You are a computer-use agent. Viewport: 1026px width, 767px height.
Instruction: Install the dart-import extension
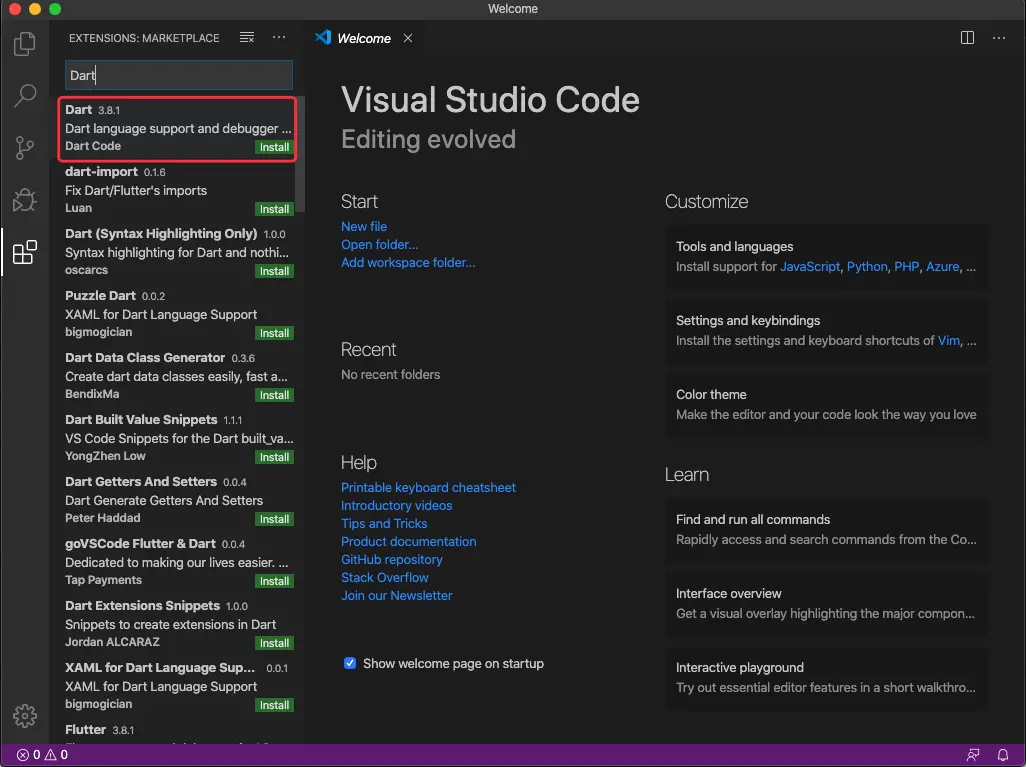click(274, 209)
